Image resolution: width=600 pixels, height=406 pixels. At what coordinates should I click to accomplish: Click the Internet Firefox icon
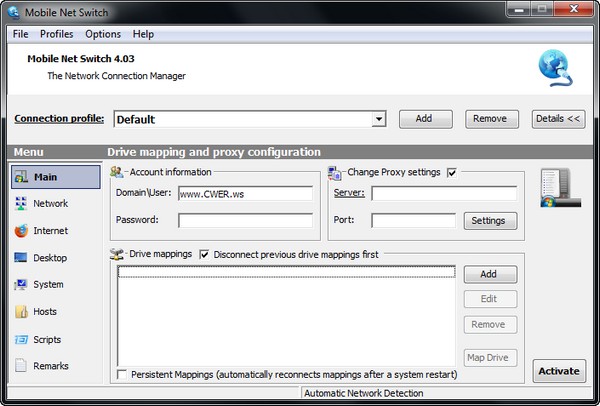tap(21, 231)
